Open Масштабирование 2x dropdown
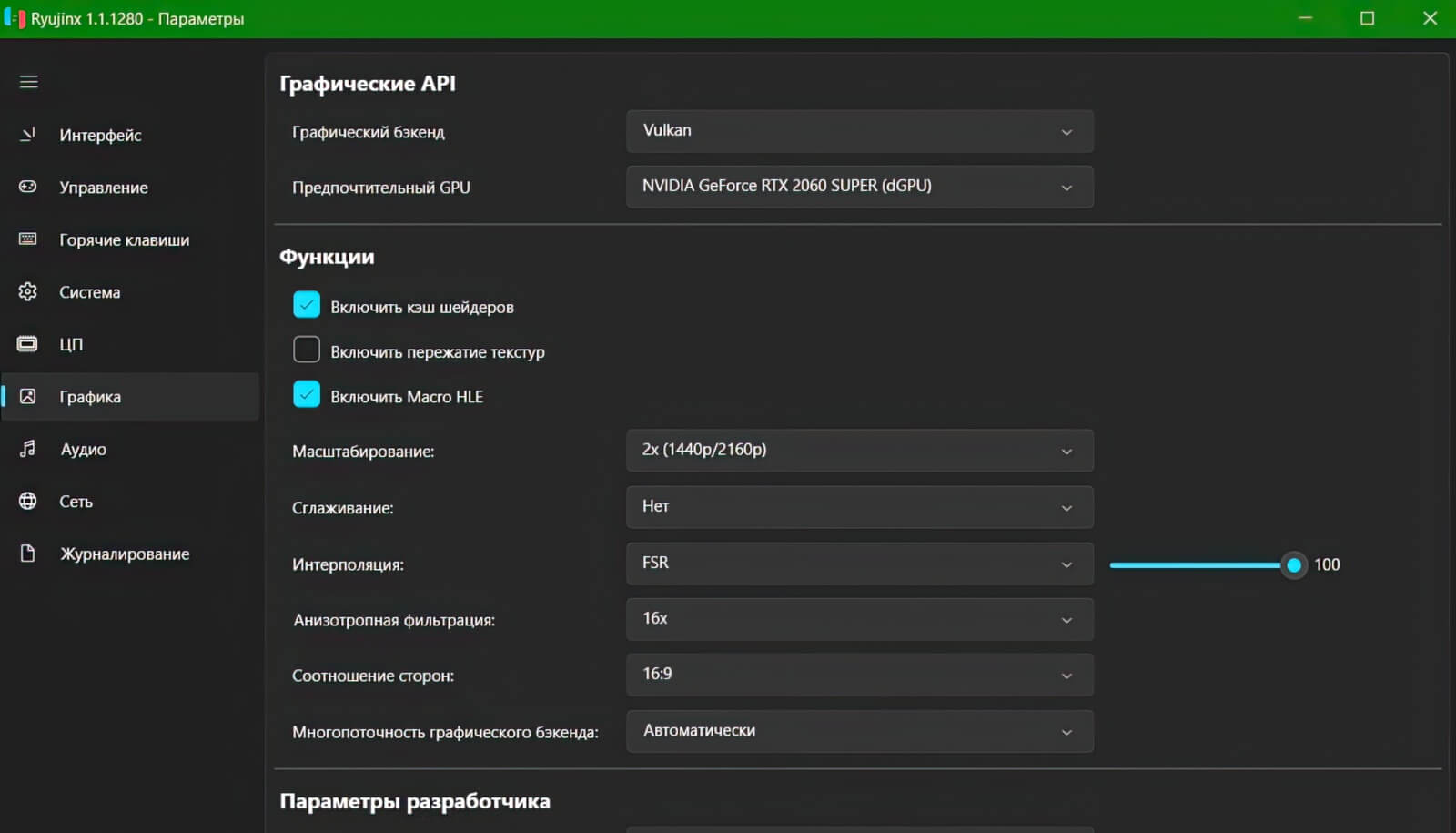This screenshot has height=833, width=1456. coord(860,451)
